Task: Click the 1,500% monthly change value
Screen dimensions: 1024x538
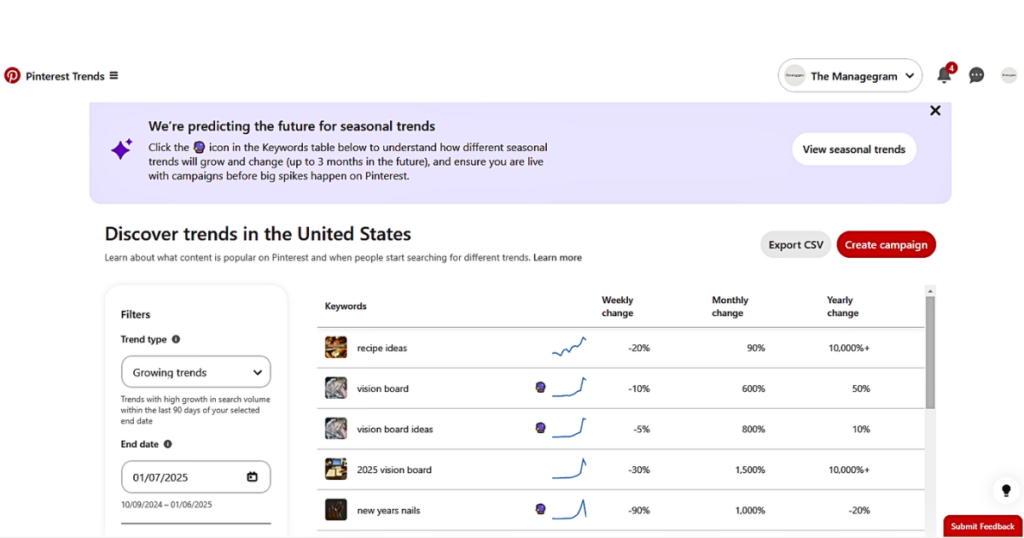Action: (750, 469)
